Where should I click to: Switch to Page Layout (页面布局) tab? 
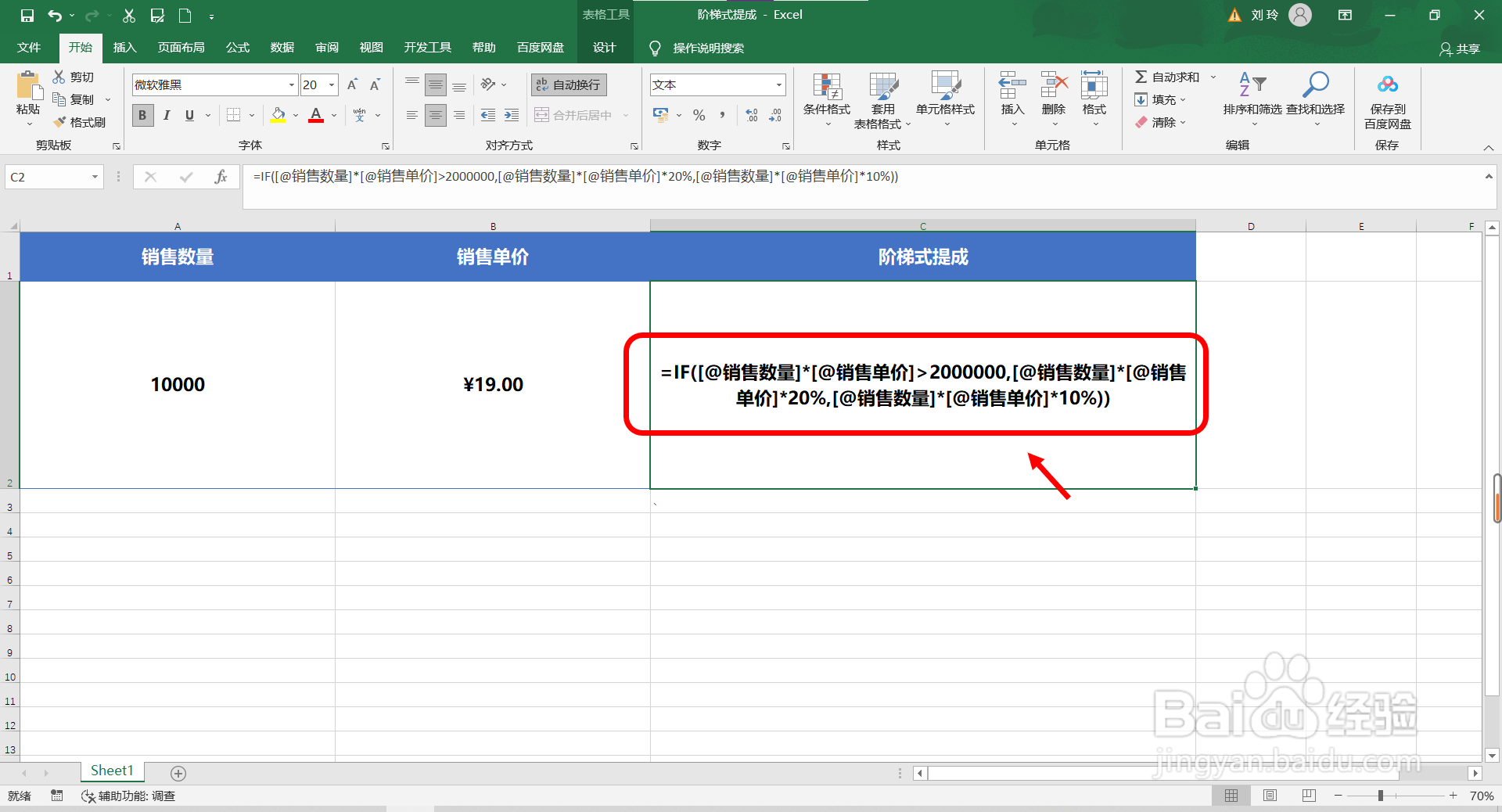[181, 48]
